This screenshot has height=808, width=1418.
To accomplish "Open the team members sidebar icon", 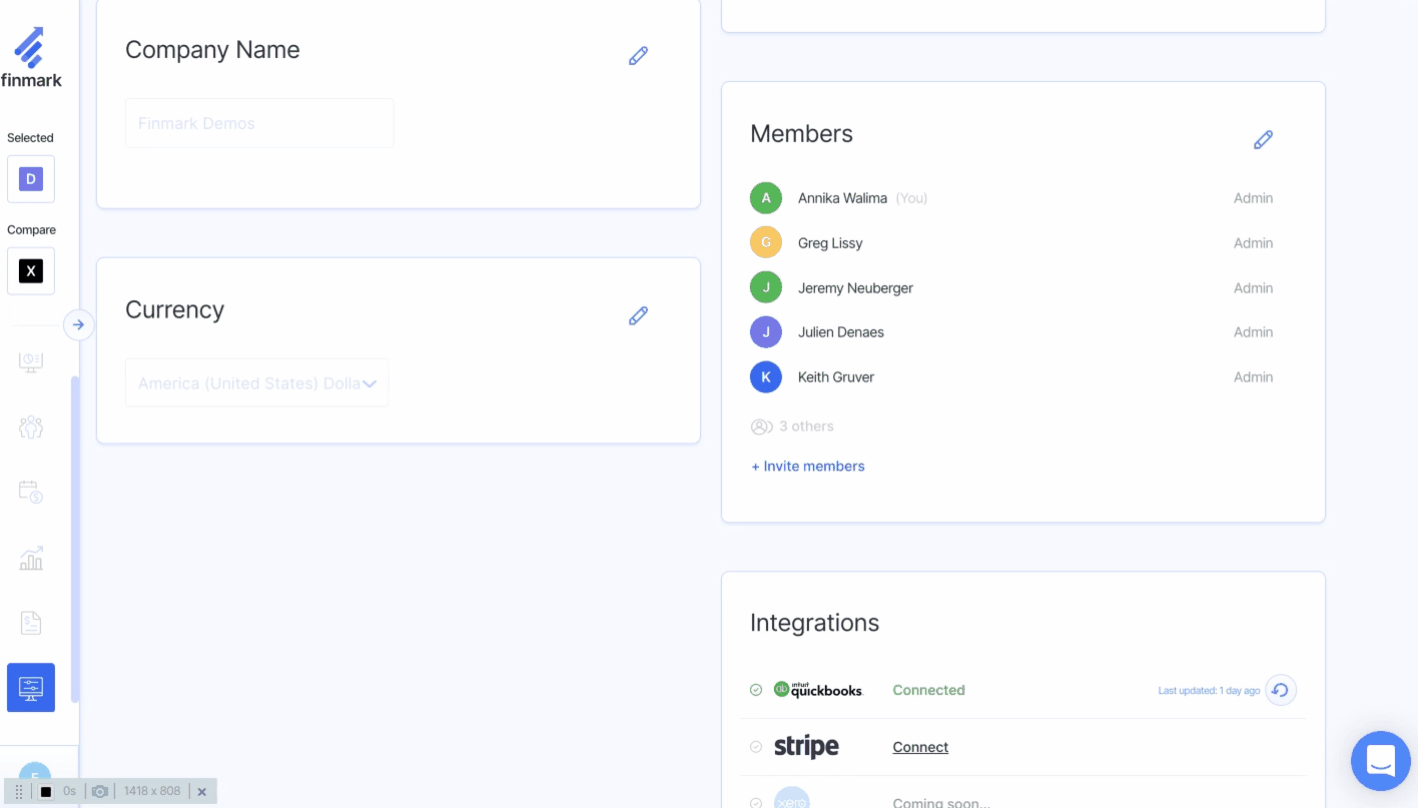I will [31, 427].
